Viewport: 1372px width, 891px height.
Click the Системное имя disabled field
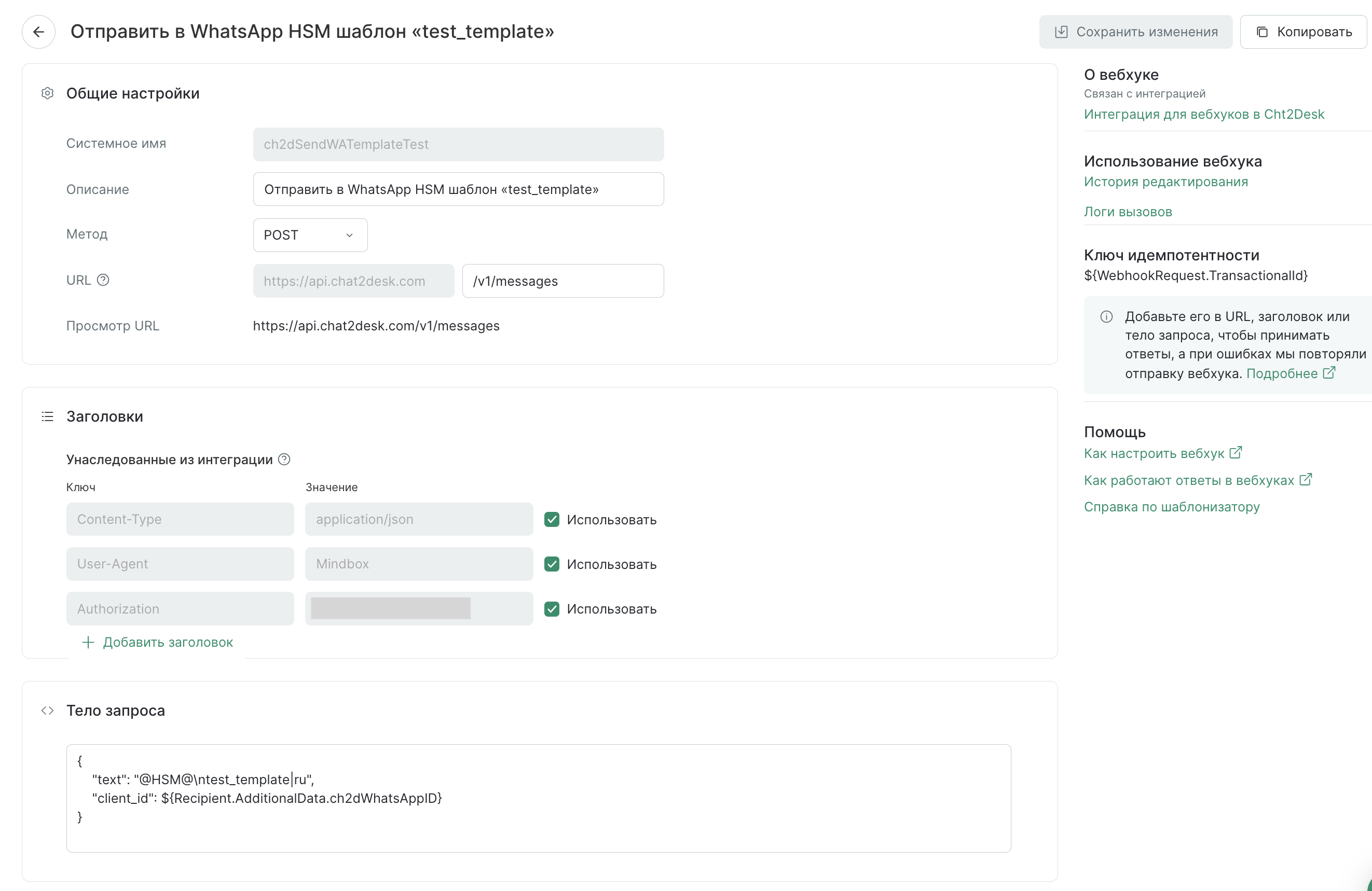458,144
